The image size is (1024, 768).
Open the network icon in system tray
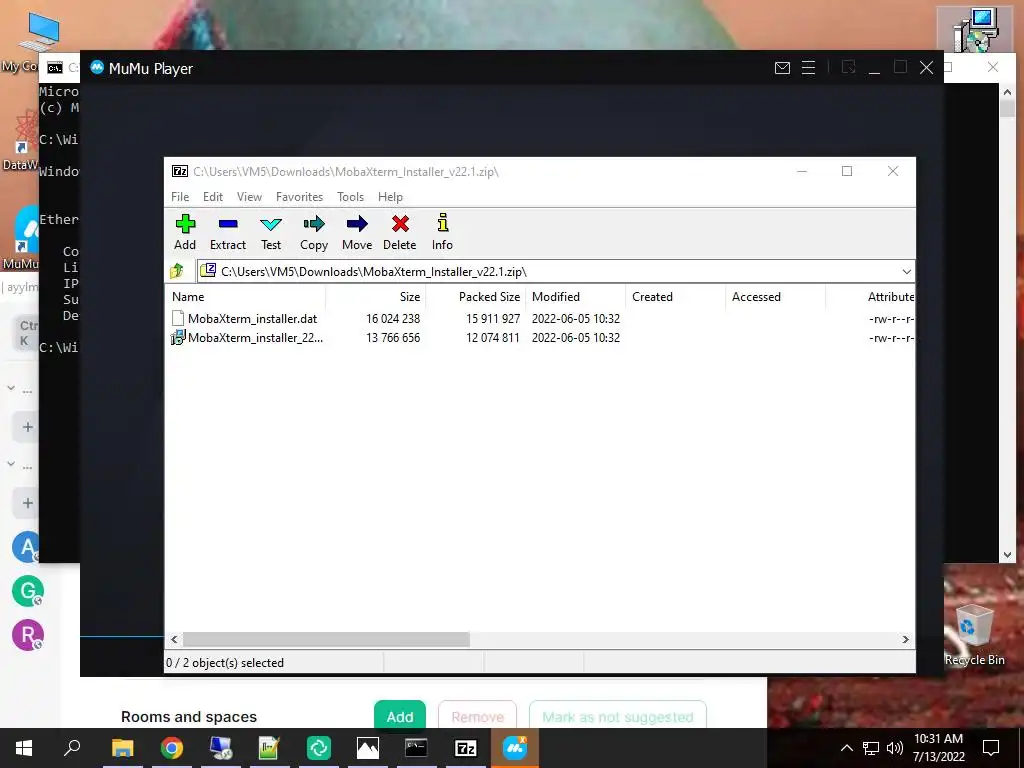[x=871, y=748]
